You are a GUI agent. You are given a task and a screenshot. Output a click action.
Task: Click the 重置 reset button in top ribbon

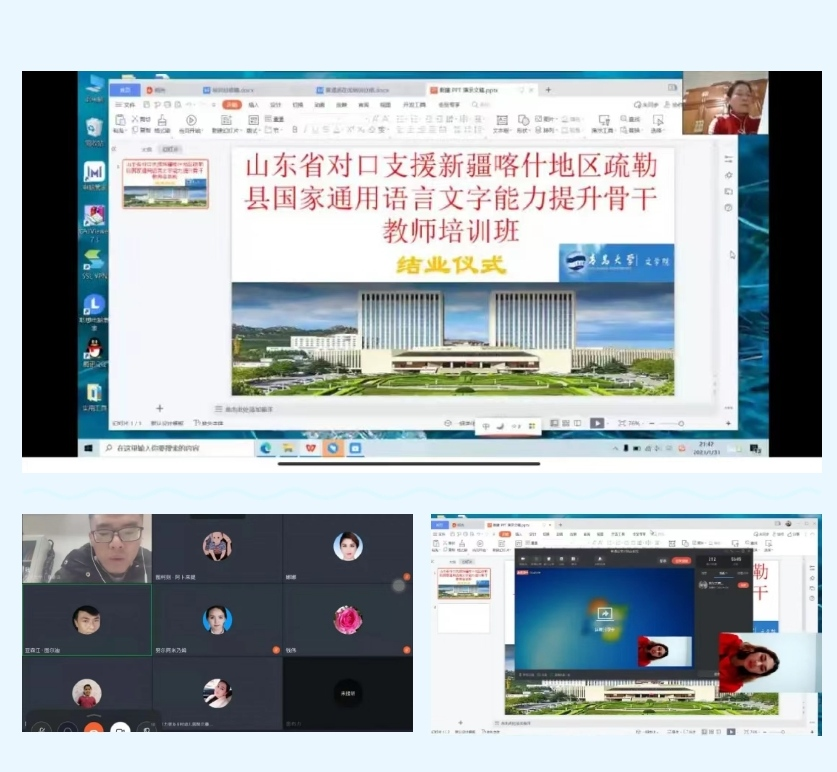click(x=274, y=119)
